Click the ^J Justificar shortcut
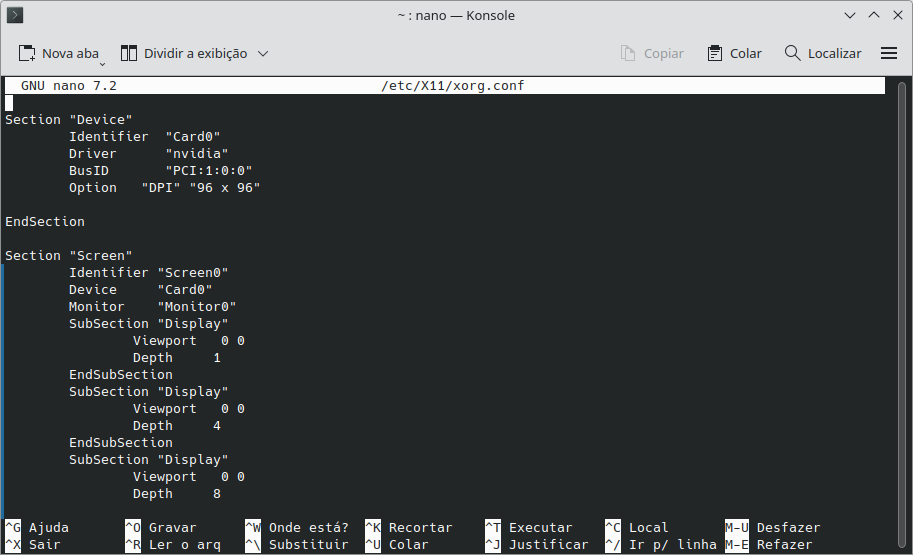This screenshot has width=913, height=555. [537, 545]
